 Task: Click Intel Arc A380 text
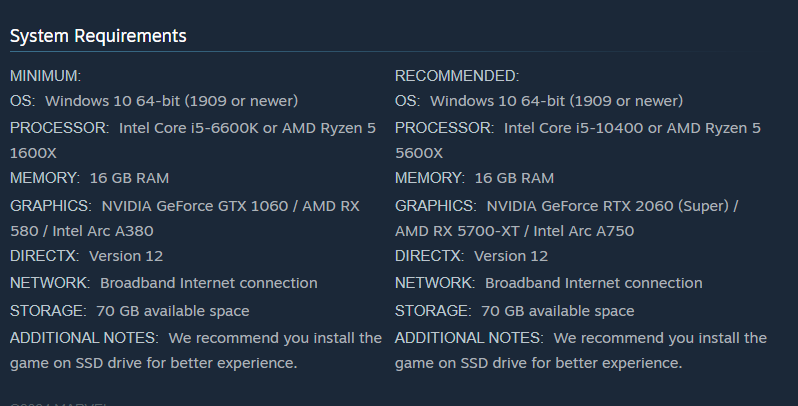[x=103, y=231]
